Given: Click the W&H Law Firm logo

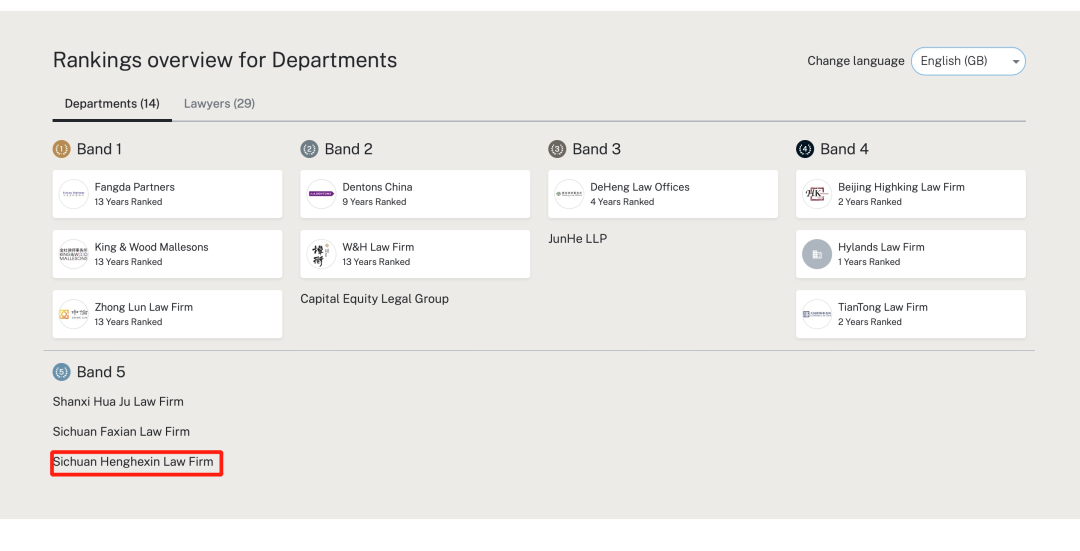Looking at the screenshot, I should pyautogui.click(x=321, y=254).
